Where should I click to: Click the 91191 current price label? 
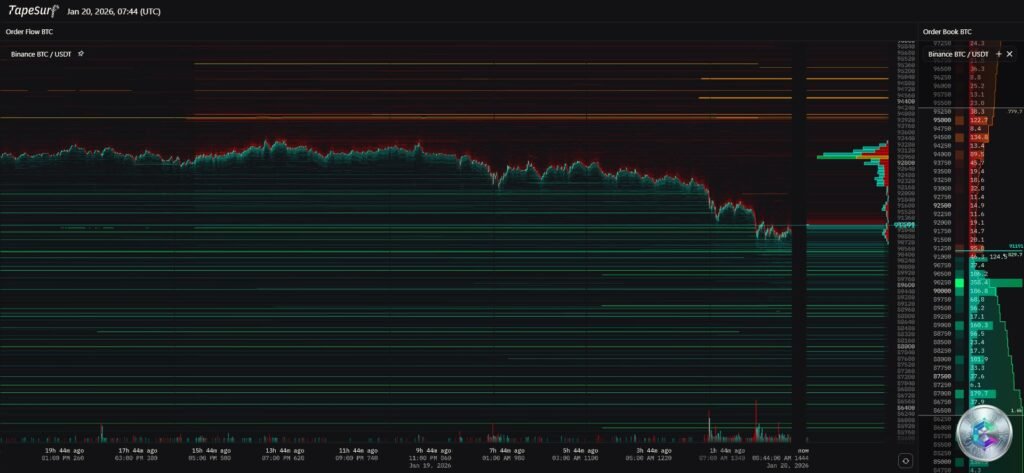click(1015, 246)
